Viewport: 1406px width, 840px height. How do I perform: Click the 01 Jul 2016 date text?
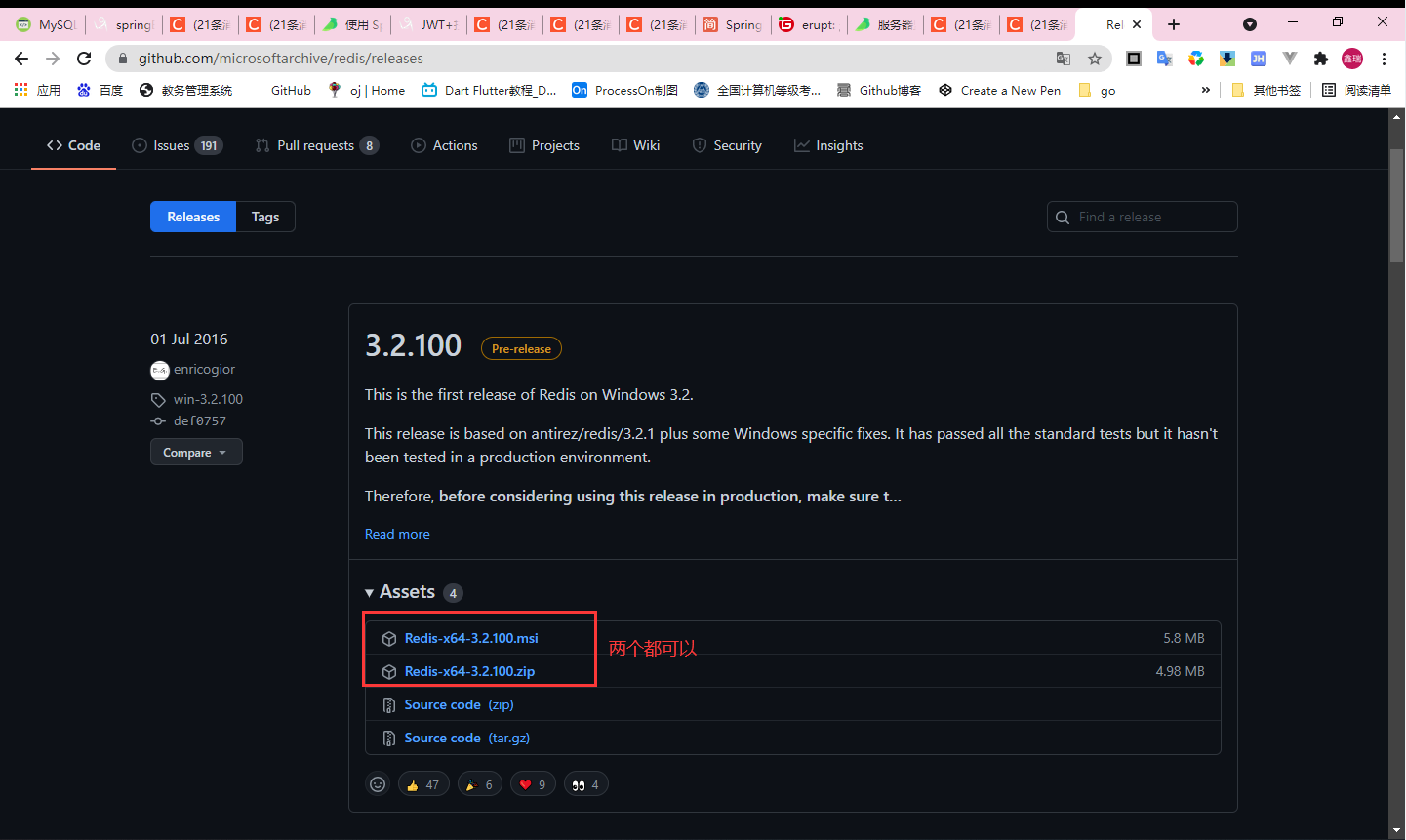pyautogui.click(x=189, y=339)
